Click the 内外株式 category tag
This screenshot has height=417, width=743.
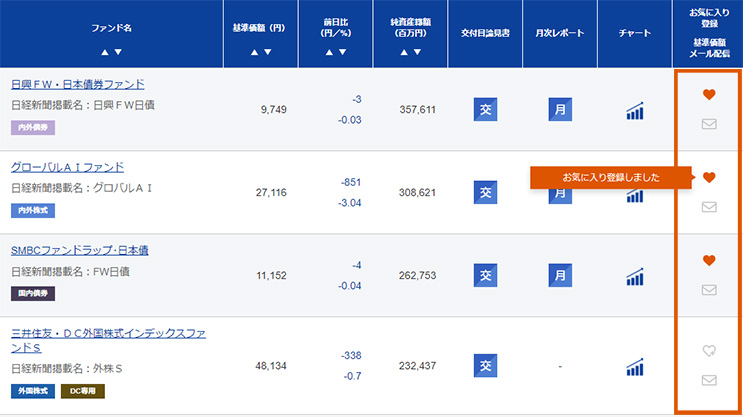click(33, 211)
